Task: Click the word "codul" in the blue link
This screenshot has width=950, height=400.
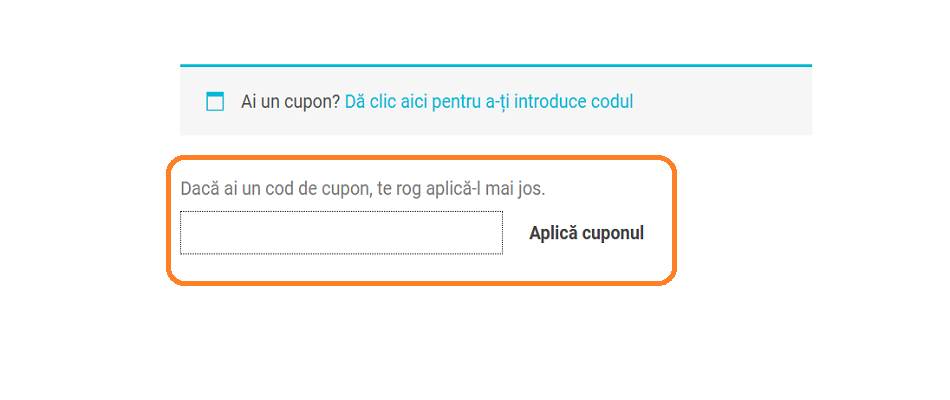Action: point(611,101)
